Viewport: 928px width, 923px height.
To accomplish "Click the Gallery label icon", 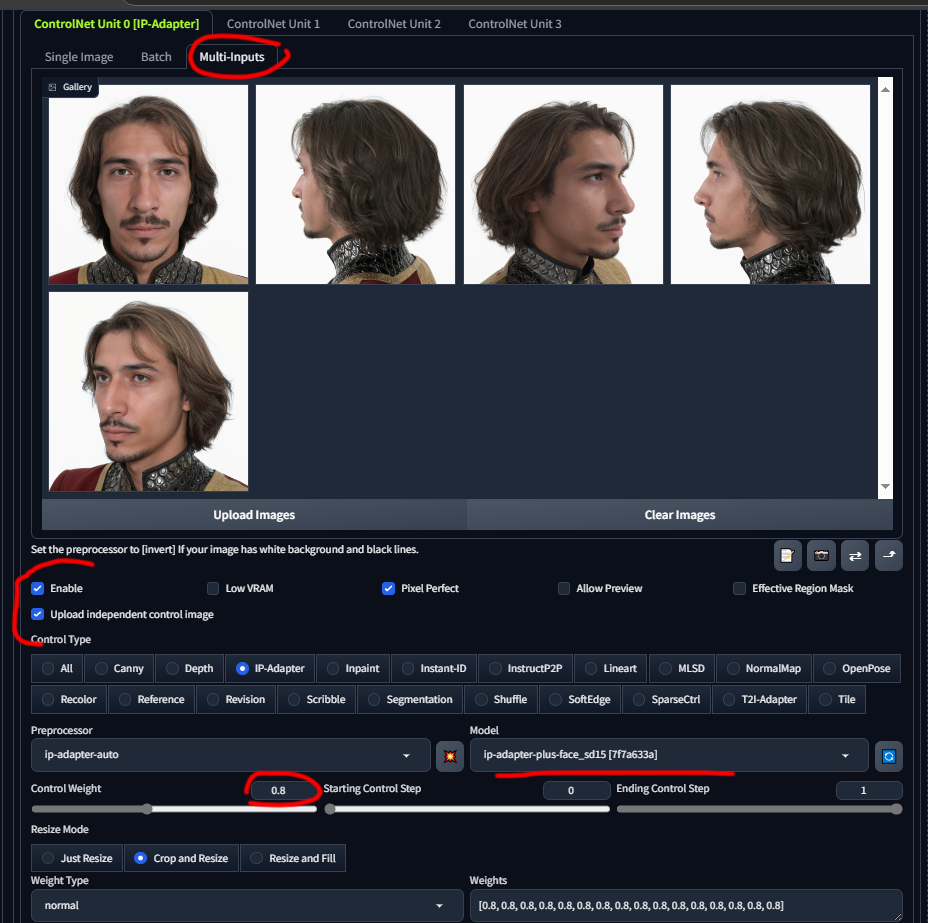I will pos(52,87).
